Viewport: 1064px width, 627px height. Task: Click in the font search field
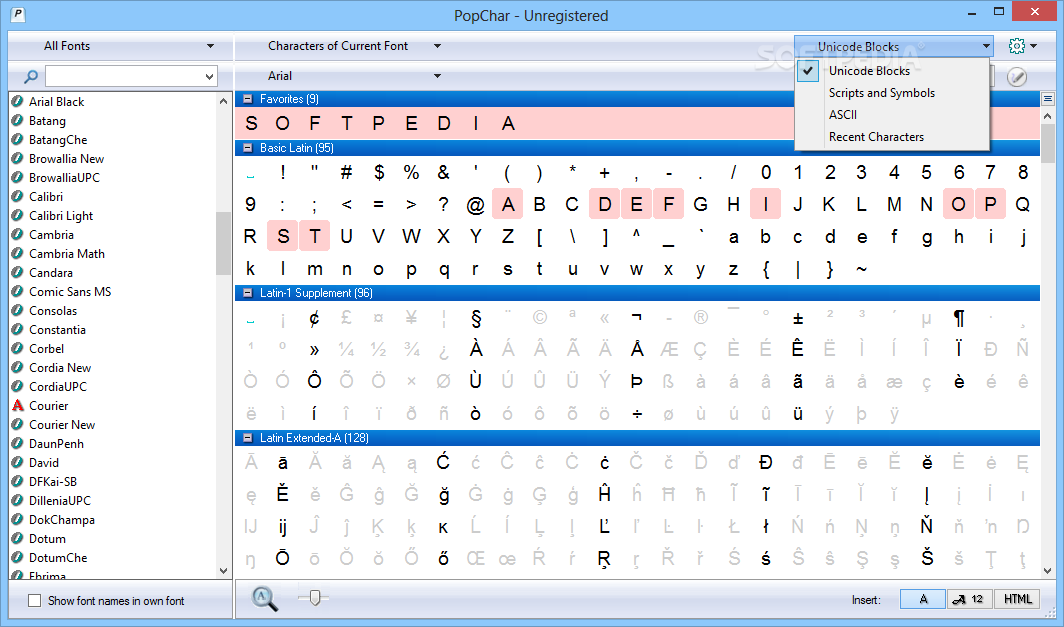pos(124,77)
